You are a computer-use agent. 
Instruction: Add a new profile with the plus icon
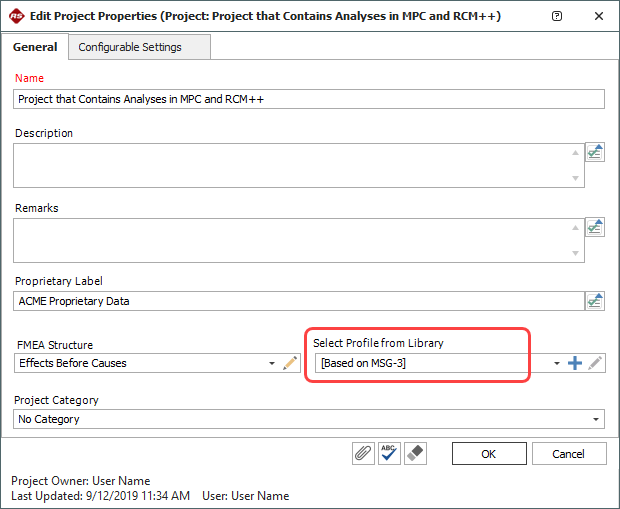click(575, 363)
